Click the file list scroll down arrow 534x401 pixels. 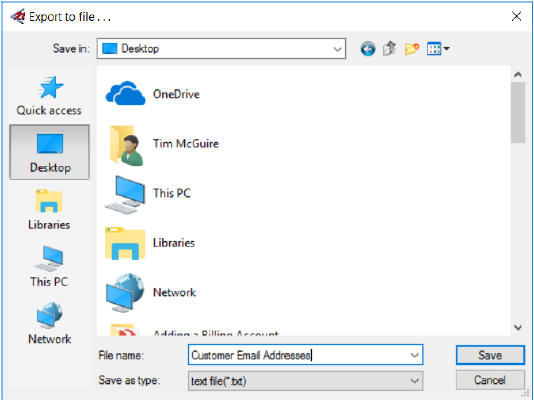[x=518, y=328]
